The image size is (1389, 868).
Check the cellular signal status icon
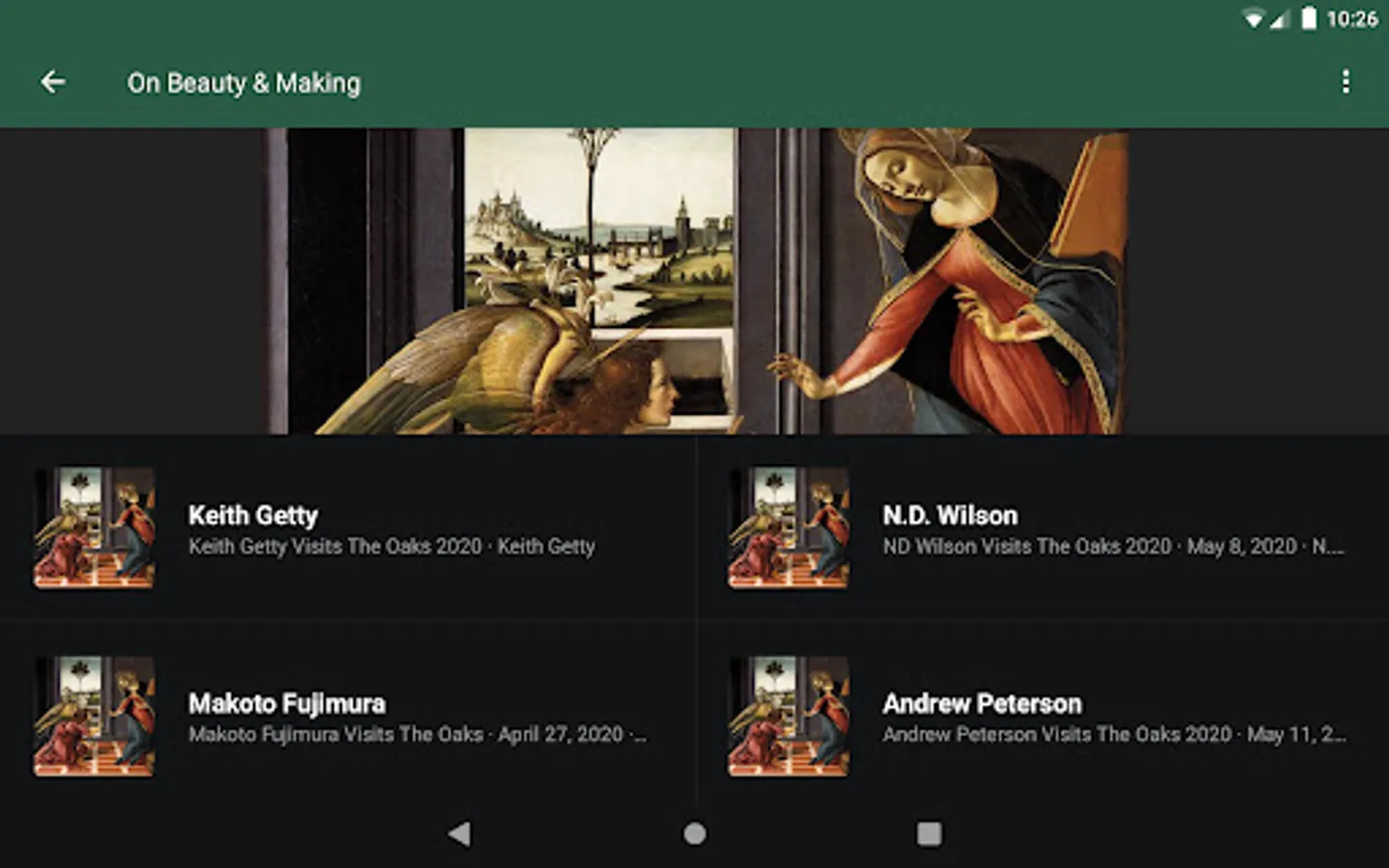point(1279,18)
